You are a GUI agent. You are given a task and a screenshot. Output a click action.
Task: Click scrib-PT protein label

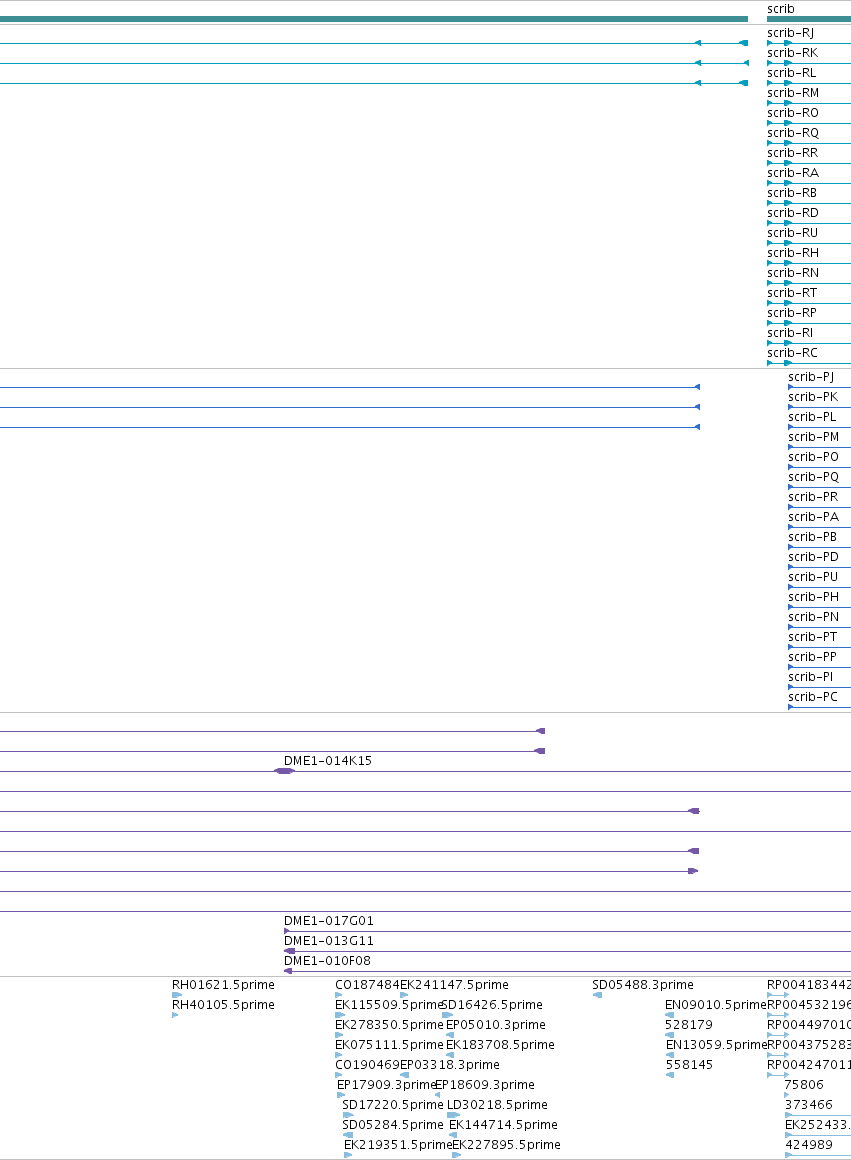[x=813, y=636]
